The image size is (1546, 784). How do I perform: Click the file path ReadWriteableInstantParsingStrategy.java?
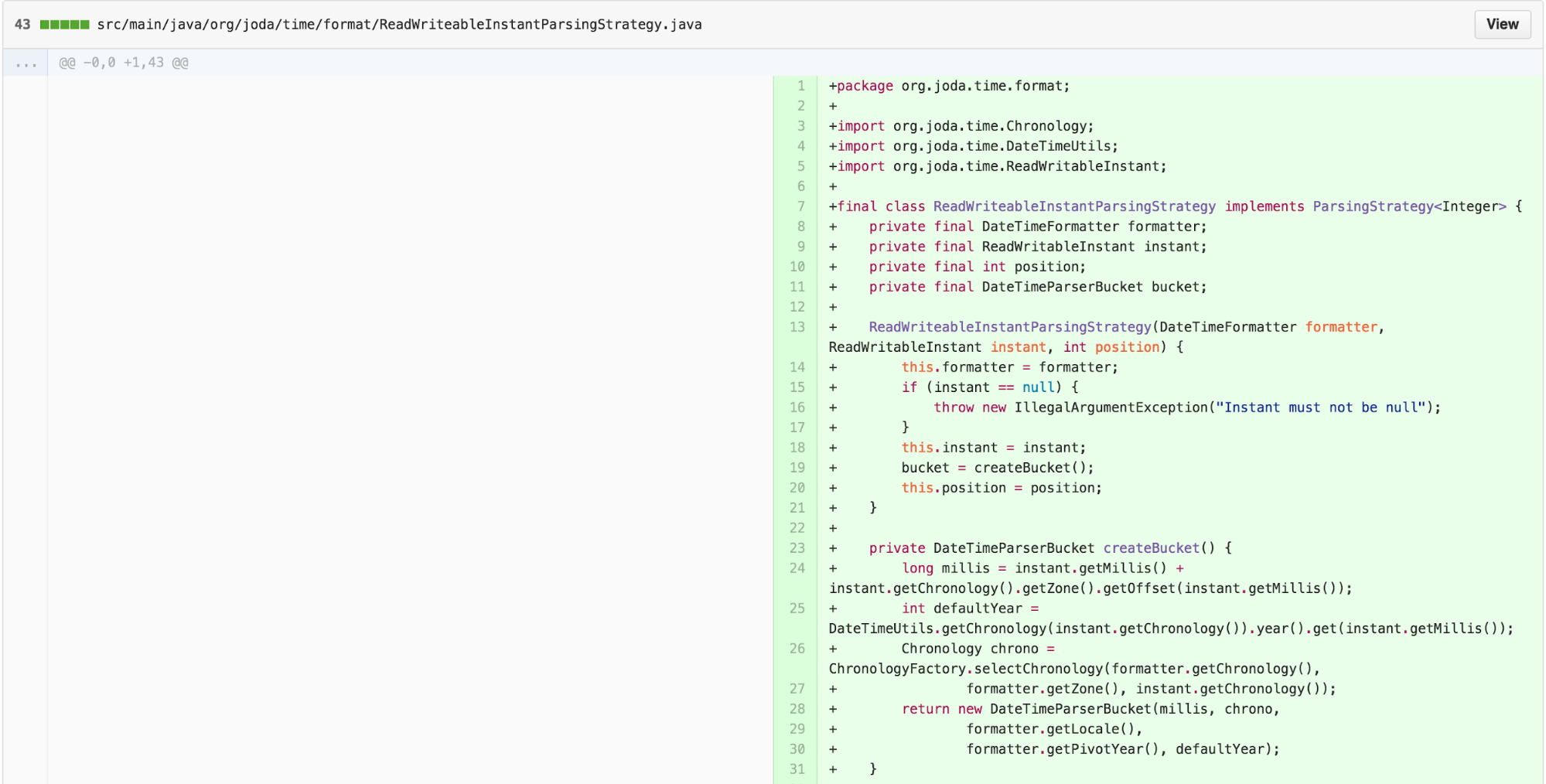point(399,25)
